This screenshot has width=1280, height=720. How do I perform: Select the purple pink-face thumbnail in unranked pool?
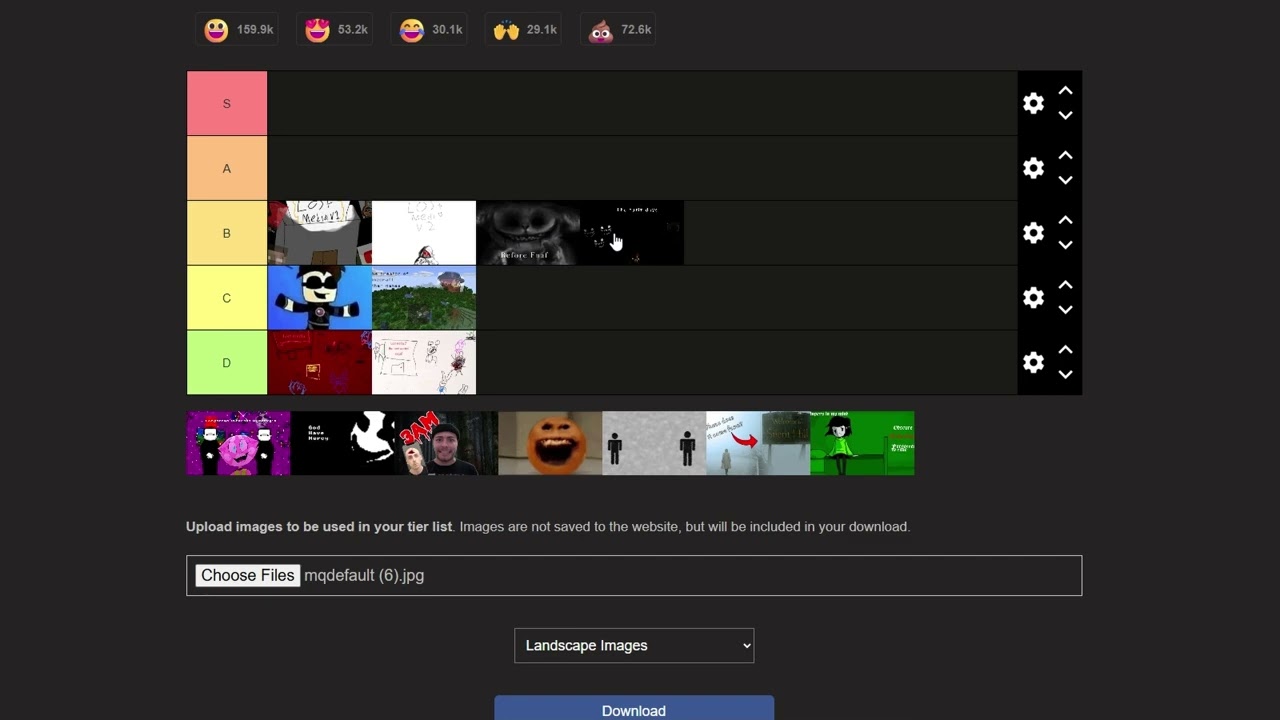(238, 443)
